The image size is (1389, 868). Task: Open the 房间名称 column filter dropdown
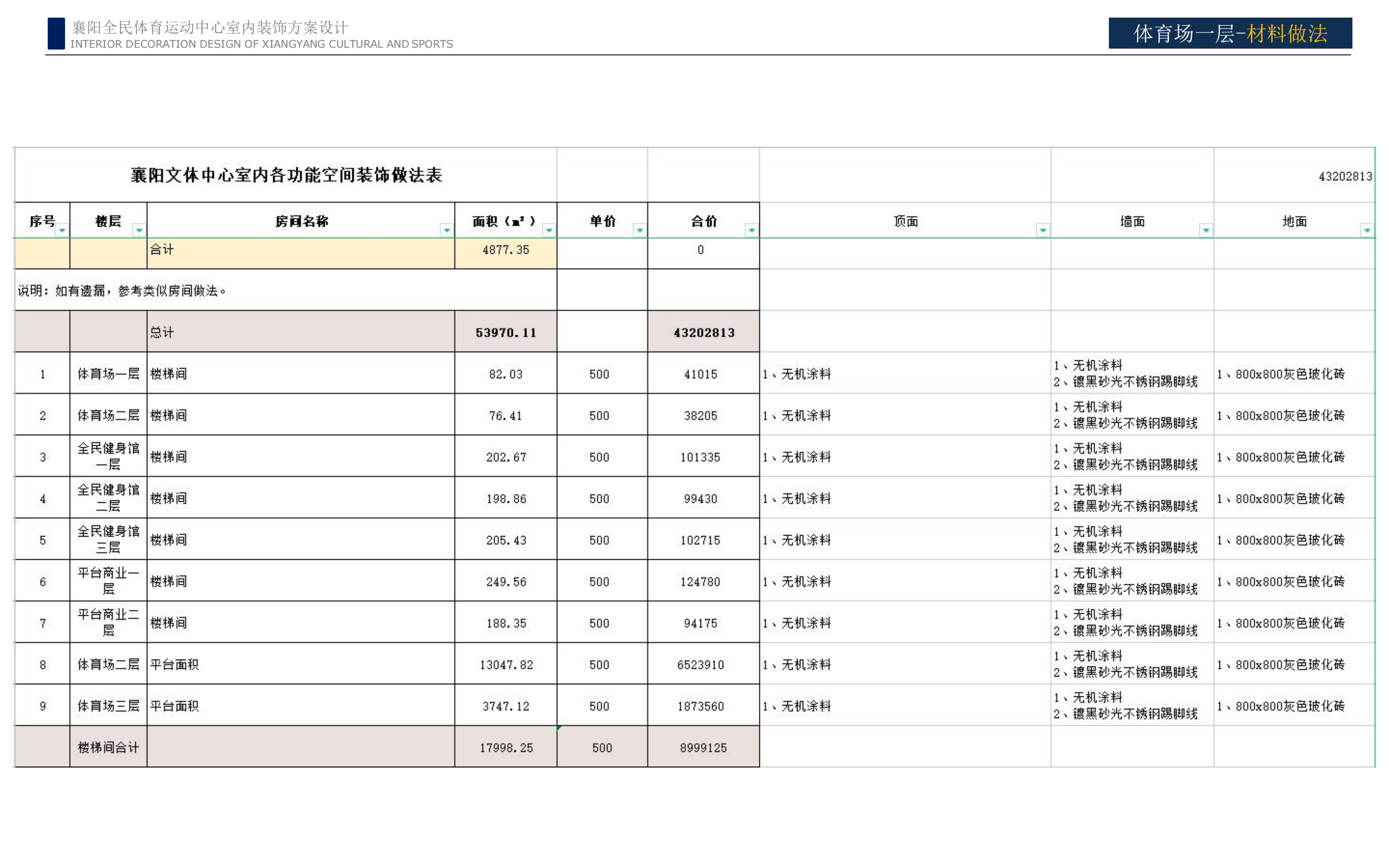point(446,230)
